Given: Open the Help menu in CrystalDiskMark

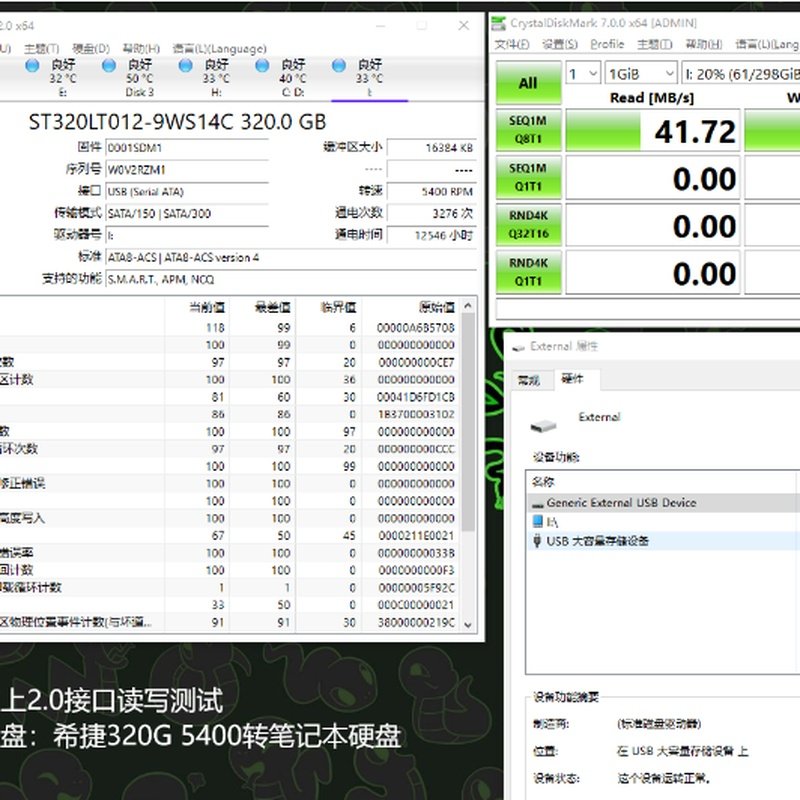Looking at the screenshot, I should tap(704, 44).
